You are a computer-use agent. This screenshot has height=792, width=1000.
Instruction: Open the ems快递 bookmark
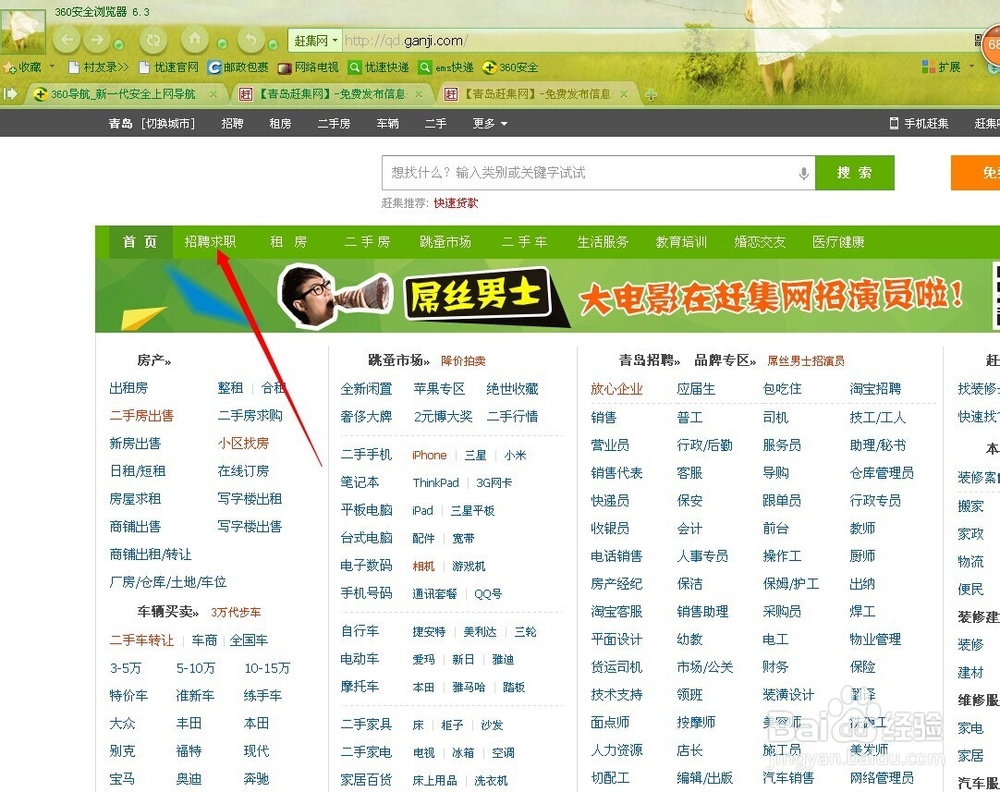point(446,67)
